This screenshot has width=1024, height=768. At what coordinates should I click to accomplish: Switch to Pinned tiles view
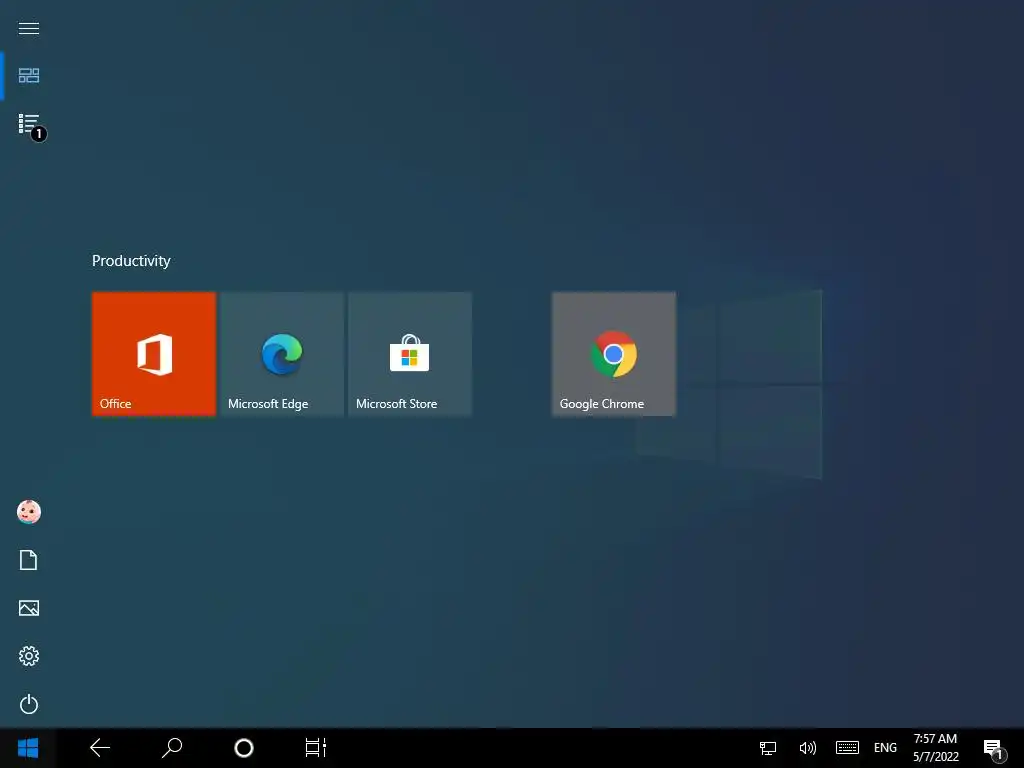(29, 76)
